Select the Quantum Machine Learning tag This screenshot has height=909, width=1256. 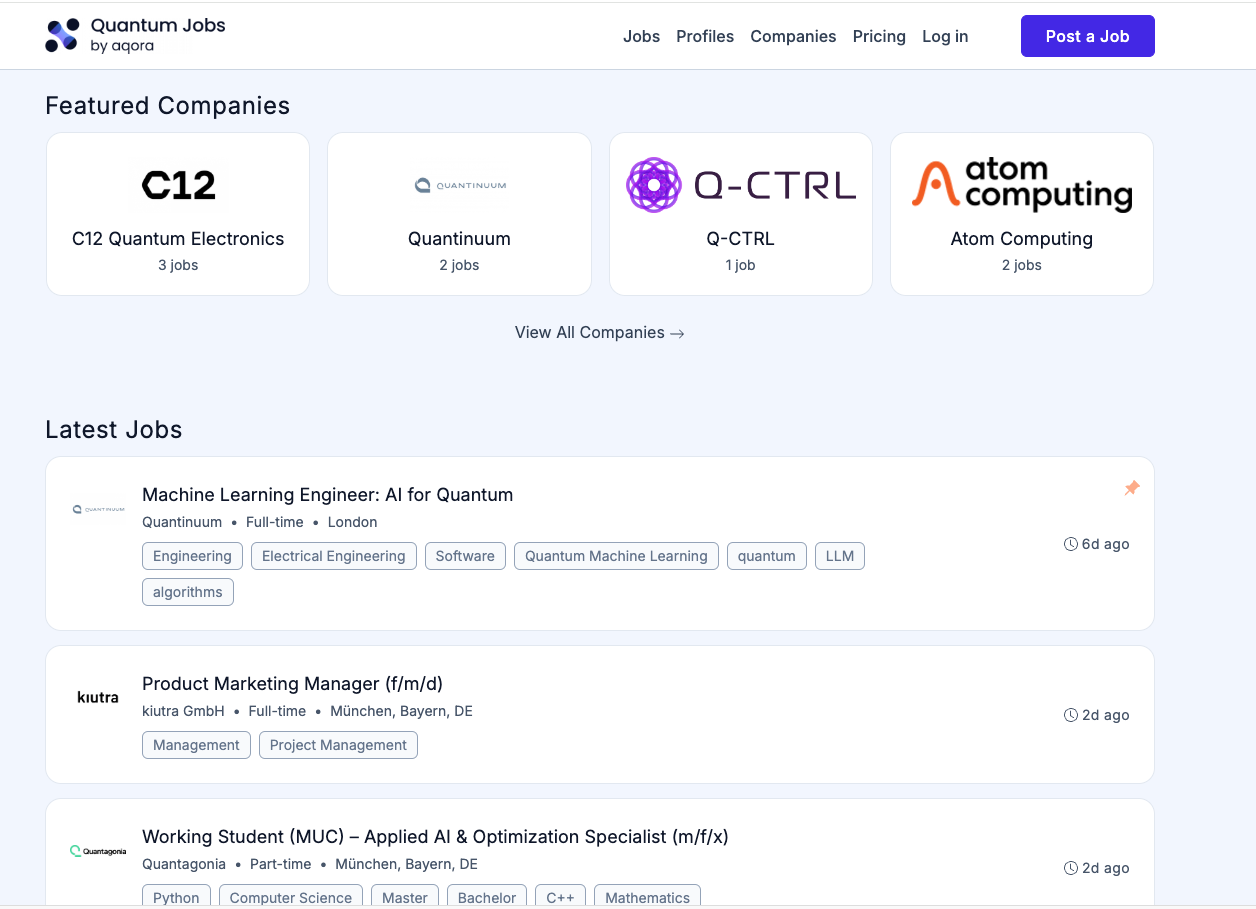click(x=616, y=556)
